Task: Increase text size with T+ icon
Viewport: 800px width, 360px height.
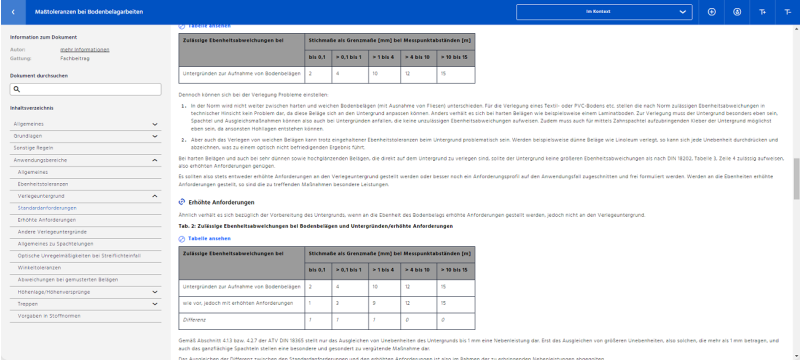Action: [x=763, y=12]
